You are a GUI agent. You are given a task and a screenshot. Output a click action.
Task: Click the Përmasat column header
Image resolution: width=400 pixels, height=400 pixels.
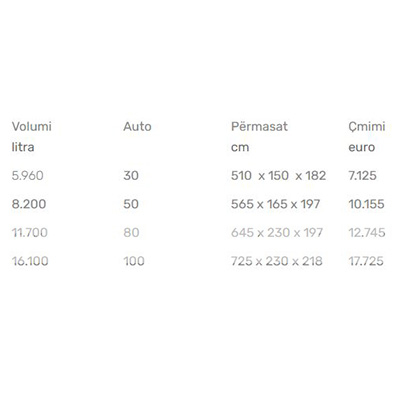click(x=259, y=126)
